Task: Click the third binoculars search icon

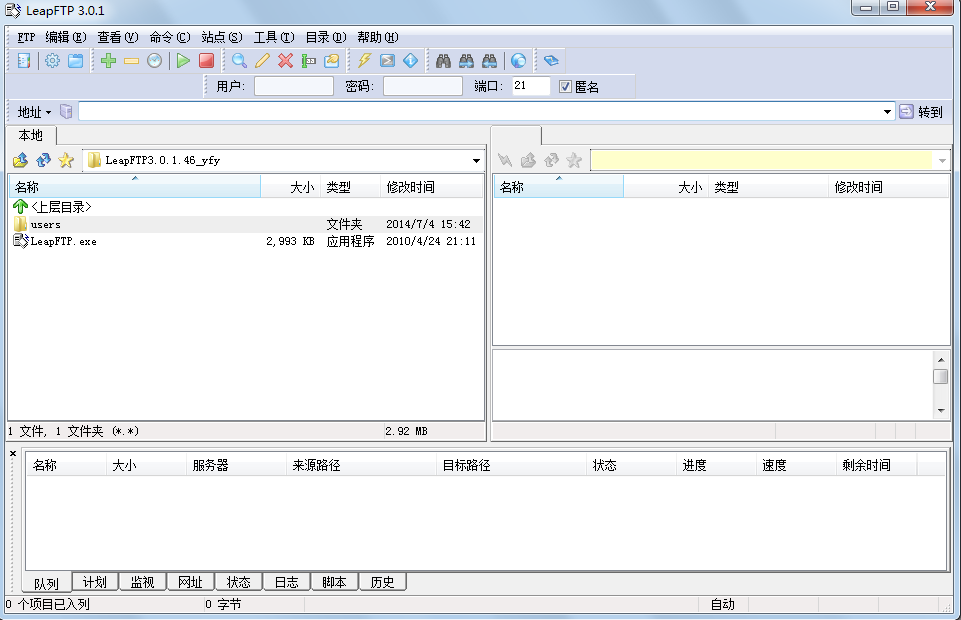Action: 489,61
